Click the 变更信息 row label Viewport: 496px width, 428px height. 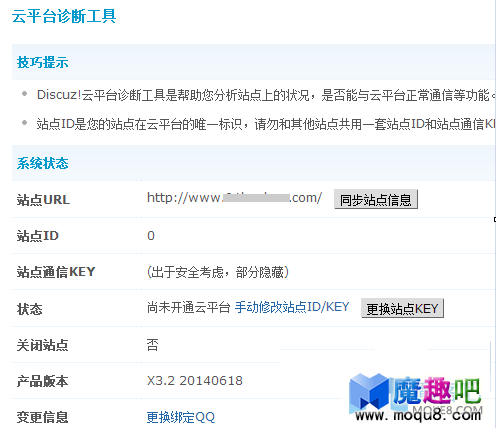(x=42, y=417)
